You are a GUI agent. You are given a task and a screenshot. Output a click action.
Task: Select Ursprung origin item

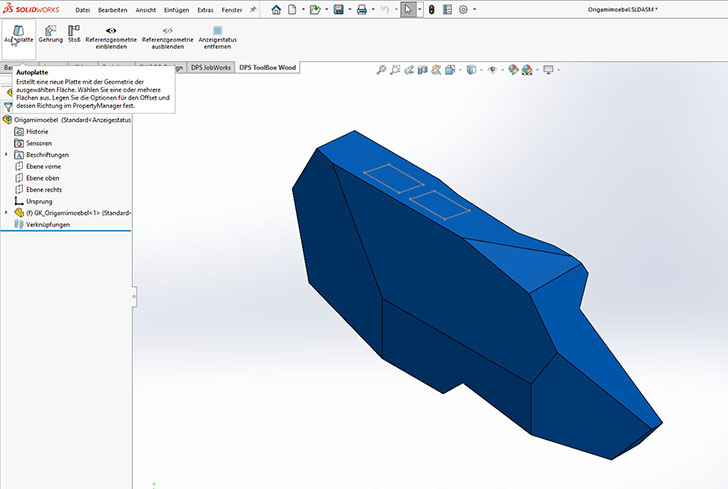click(39, 201)
